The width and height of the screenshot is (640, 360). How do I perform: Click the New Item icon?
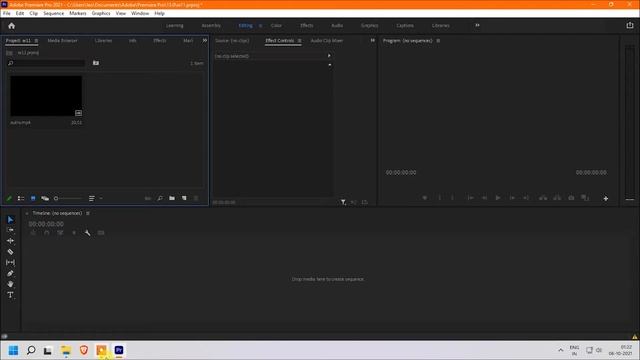tap(184, 198)
